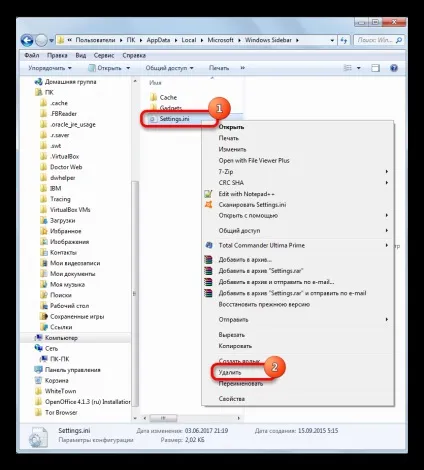The image size is (424, 470).
Task: Expand Общий доступ context submenu
Action: [x=298, y=230]
